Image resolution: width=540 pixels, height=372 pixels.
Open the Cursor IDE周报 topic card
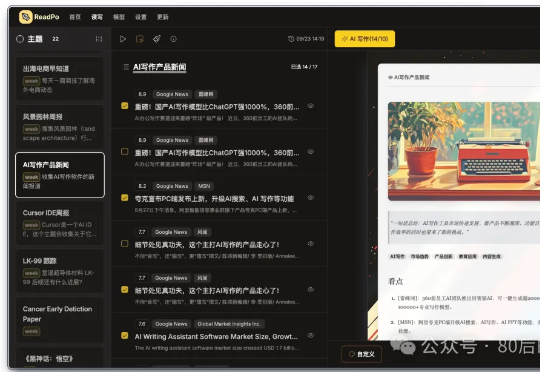pos(60,223)
